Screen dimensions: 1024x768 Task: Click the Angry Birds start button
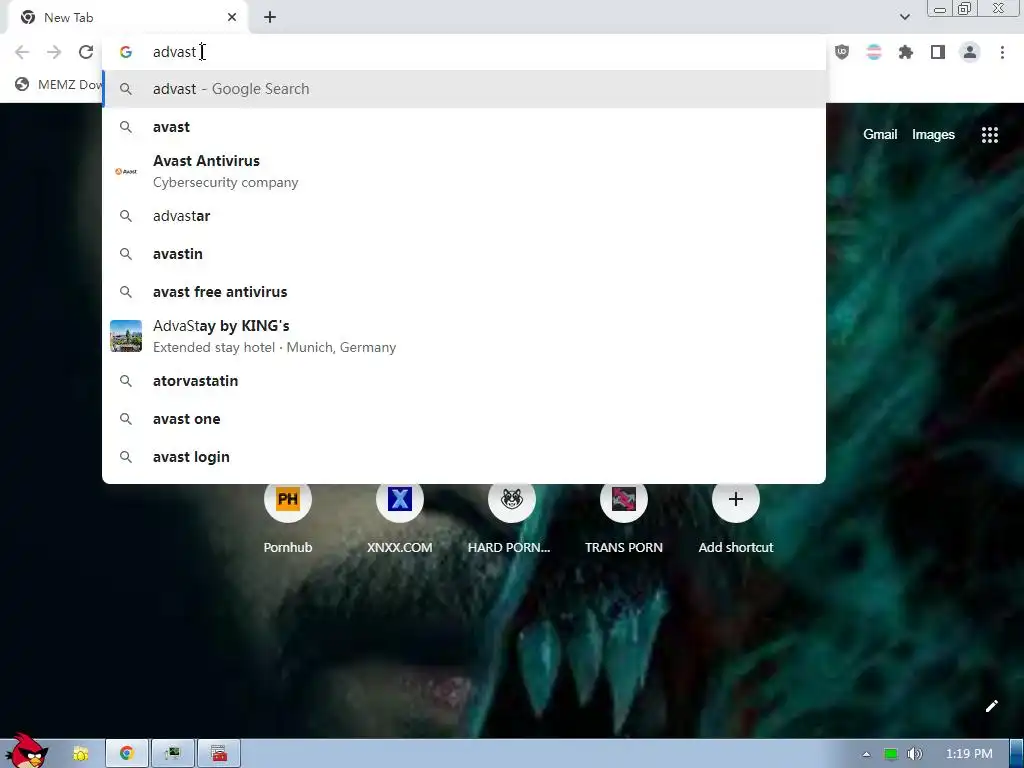[26, 750]
